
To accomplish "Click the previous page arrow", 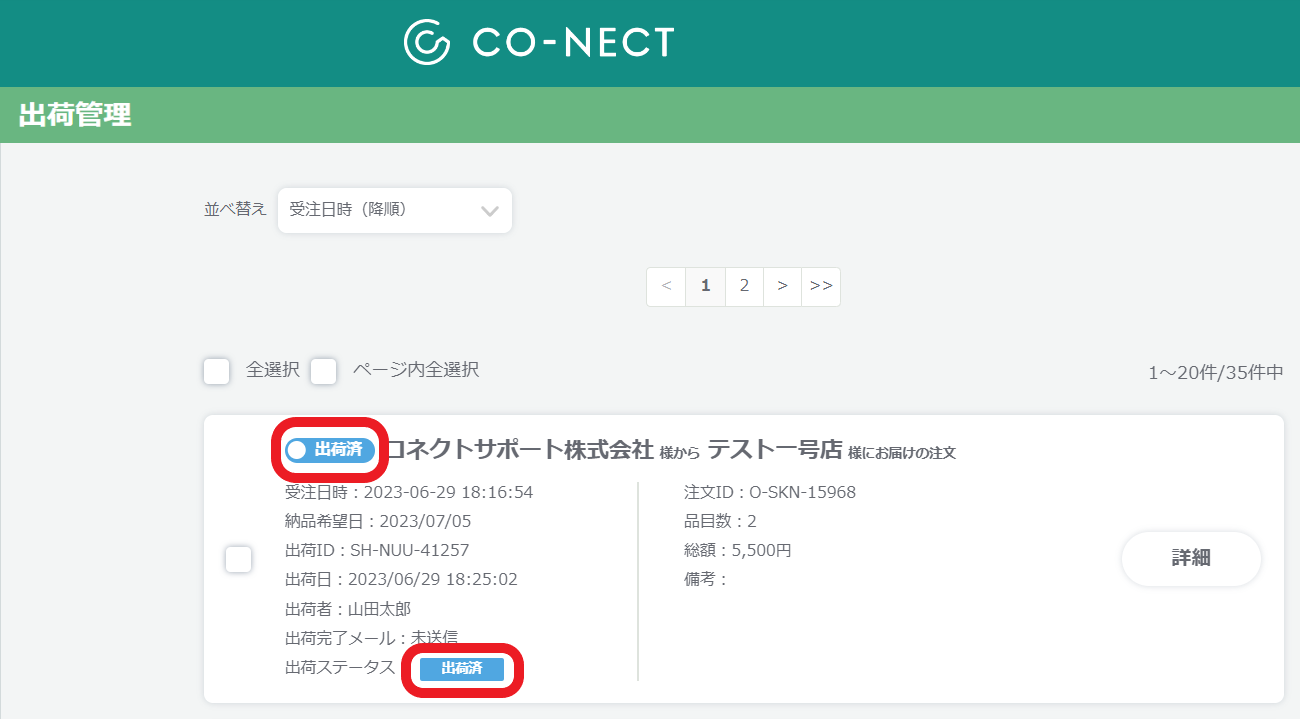I will point(667,286).
